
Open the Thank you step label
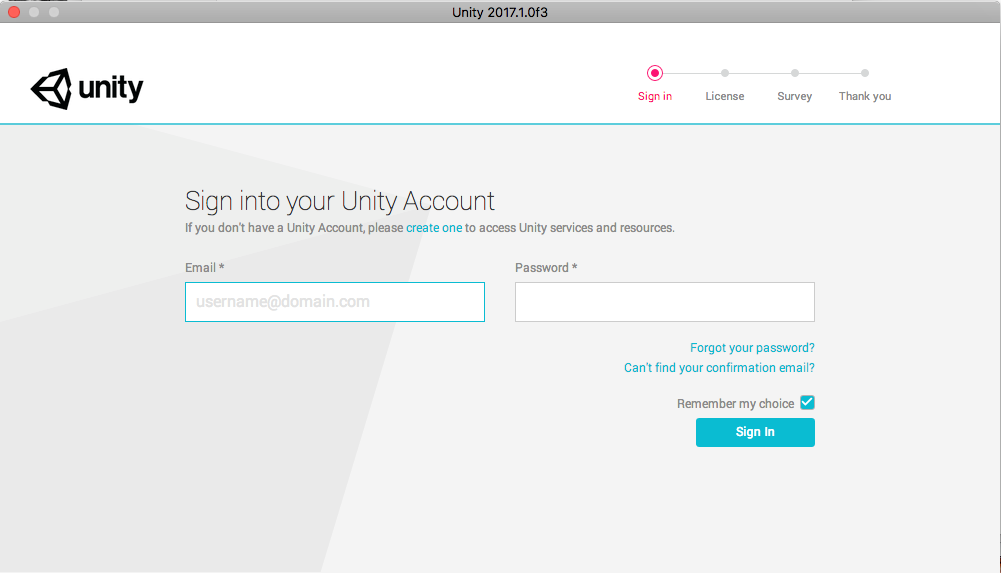pos(864,96)
